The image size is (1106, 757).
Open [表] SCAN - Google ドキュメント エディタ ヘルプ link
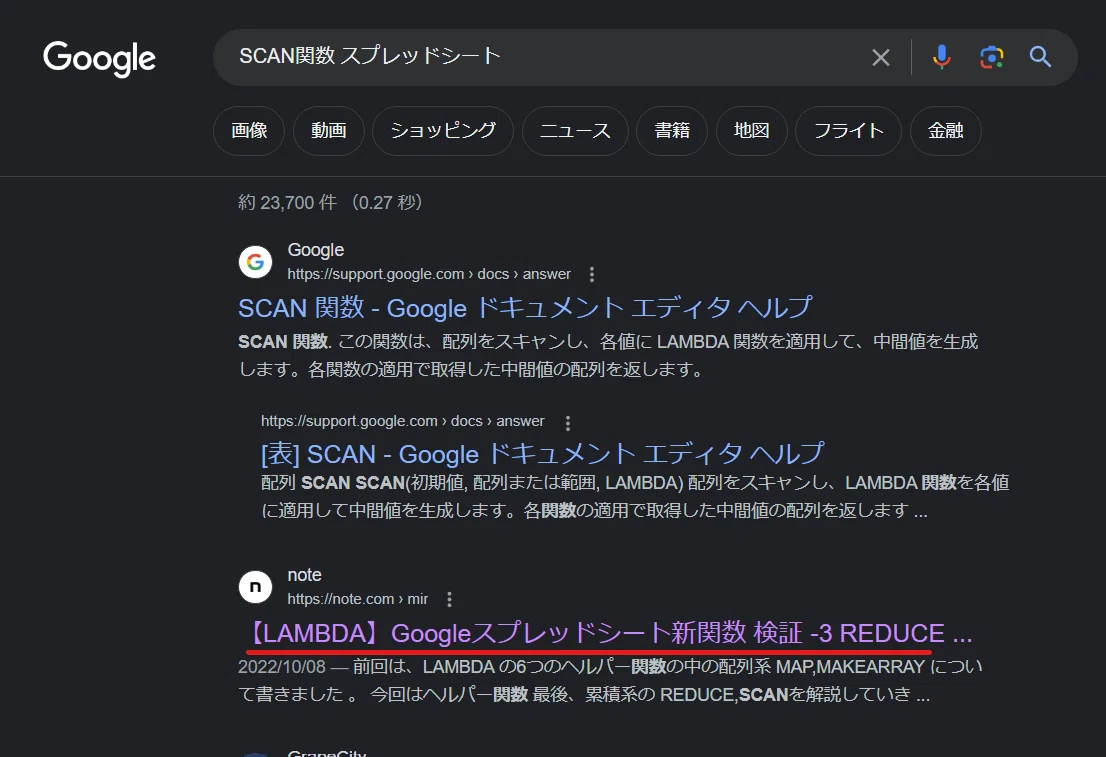coord(542,454)
